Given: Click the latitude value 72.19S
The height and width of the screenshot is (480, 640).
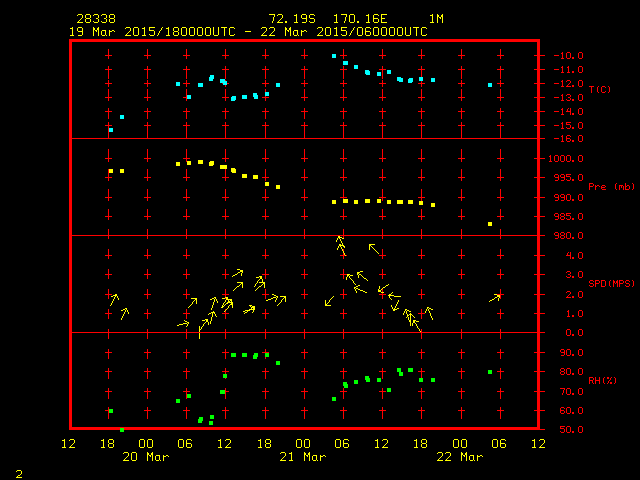Looking at the screenshot, I should point(290,19).
